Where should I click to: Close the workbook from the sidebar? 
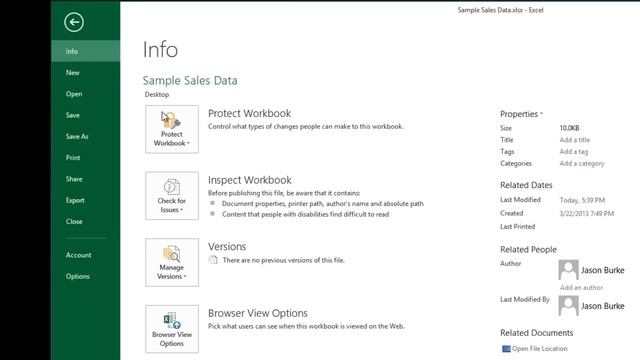pos(86,221)
